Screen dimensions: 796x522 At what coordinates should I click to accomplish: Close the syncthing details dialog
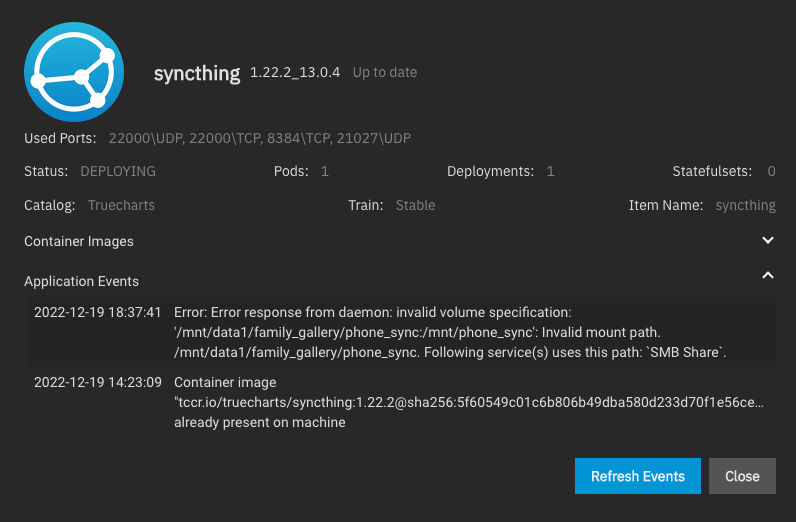(742, 476)
